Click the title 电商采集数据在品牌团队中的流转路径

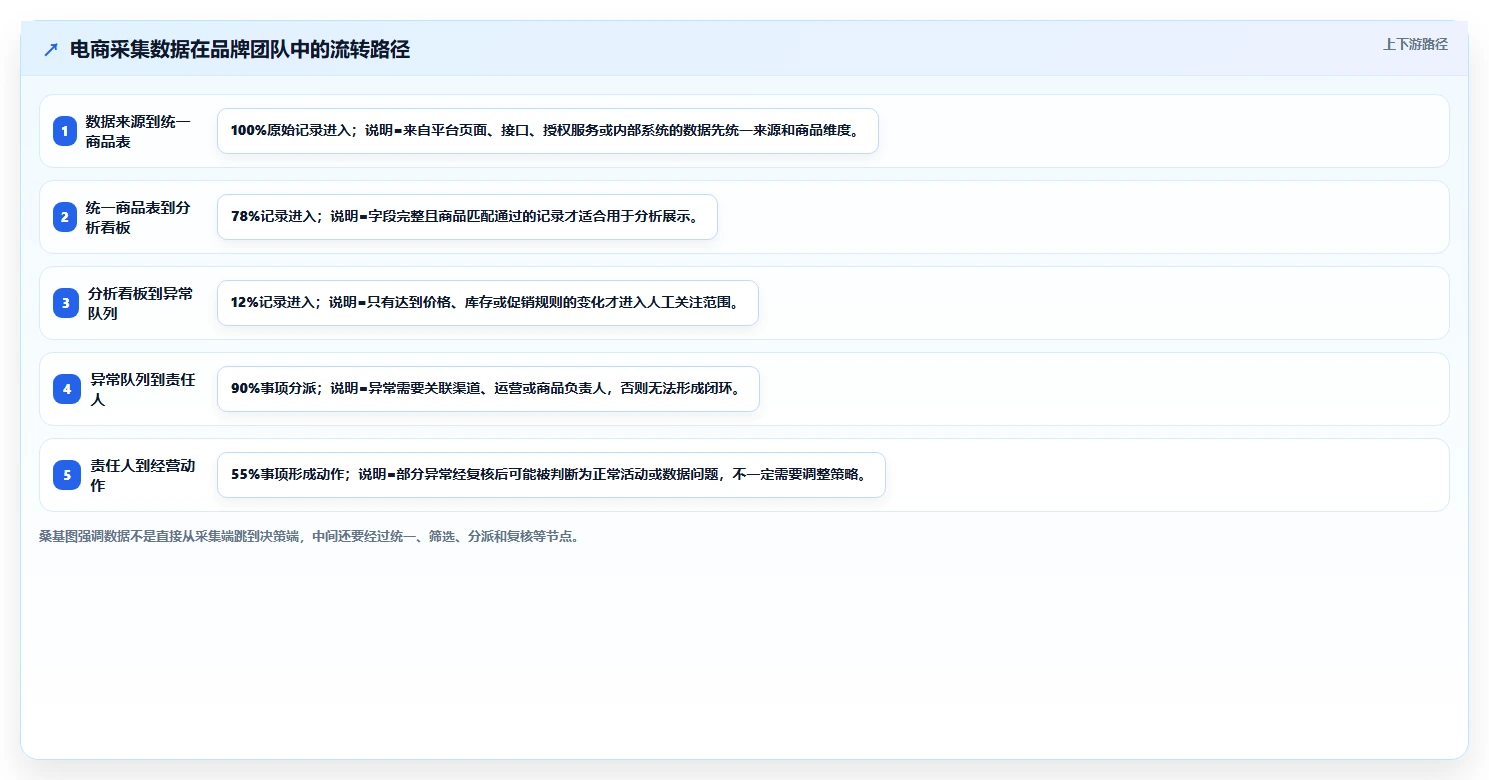[x=240, y=50]
